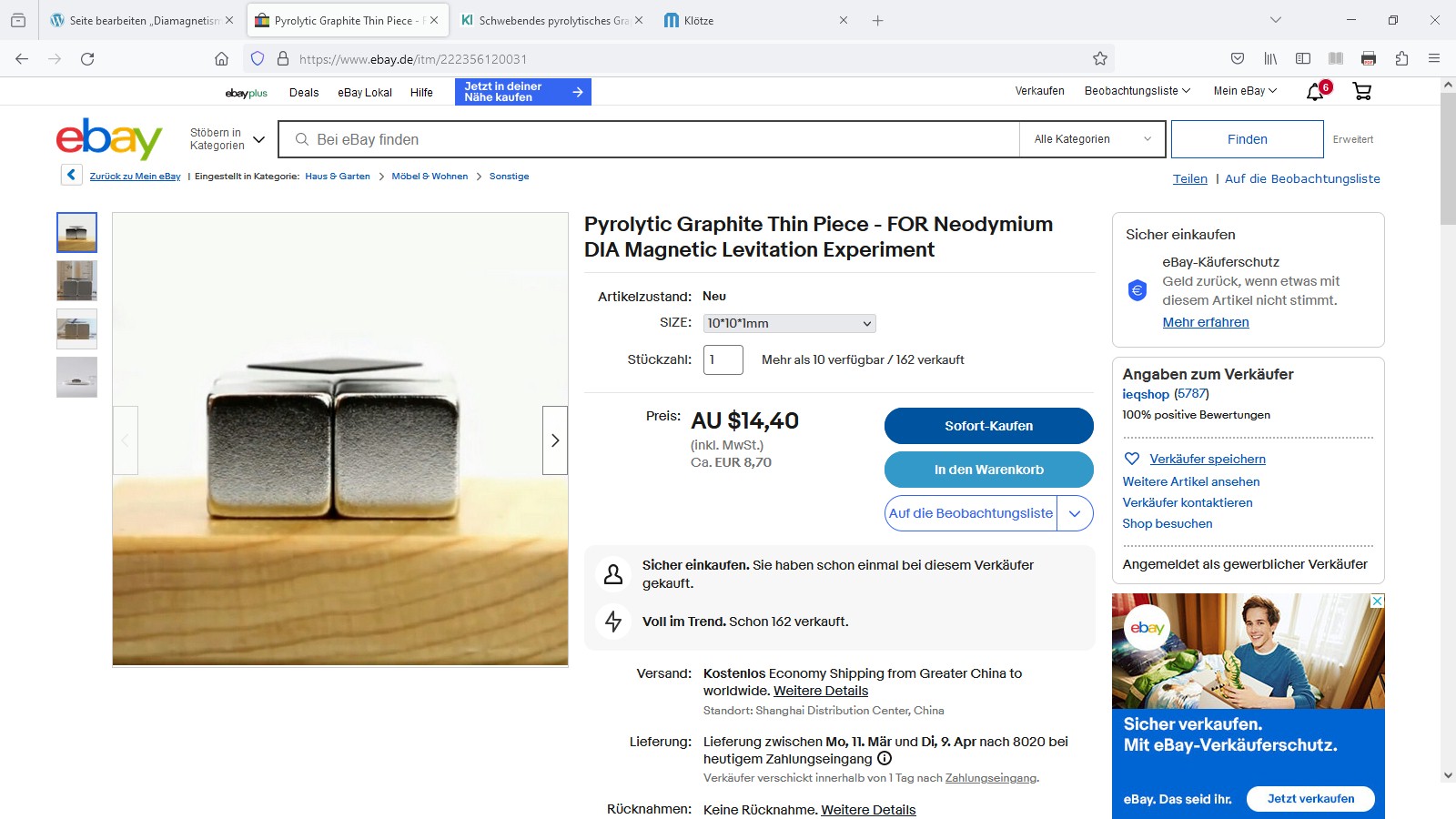This screenshot has height=819, width=1456.
Task: Open the Mehr erfahren link
Action: pos(1206,322)
